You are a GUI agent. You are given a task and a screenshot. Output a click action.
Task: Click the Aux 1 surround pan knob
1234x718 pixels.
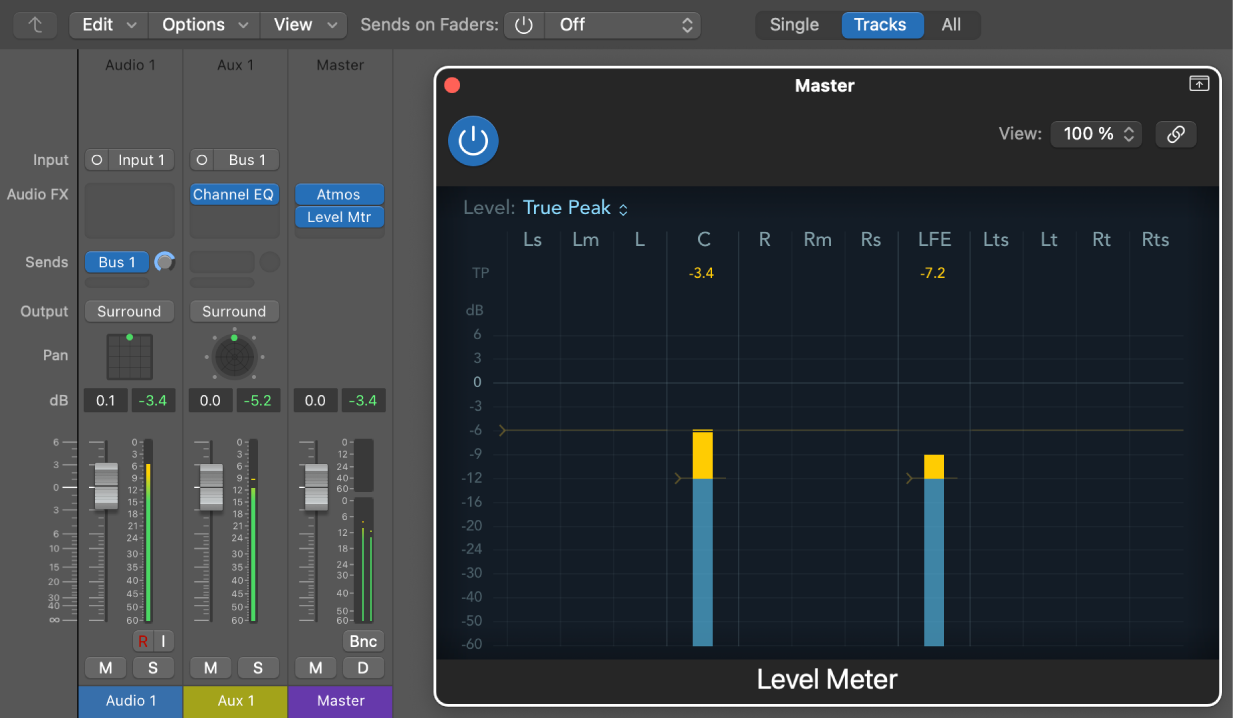234,356
